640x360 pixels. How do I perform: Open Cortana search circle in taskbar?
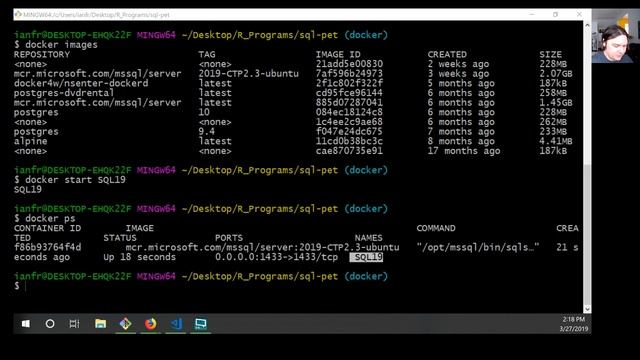click(x=50, y=324)
